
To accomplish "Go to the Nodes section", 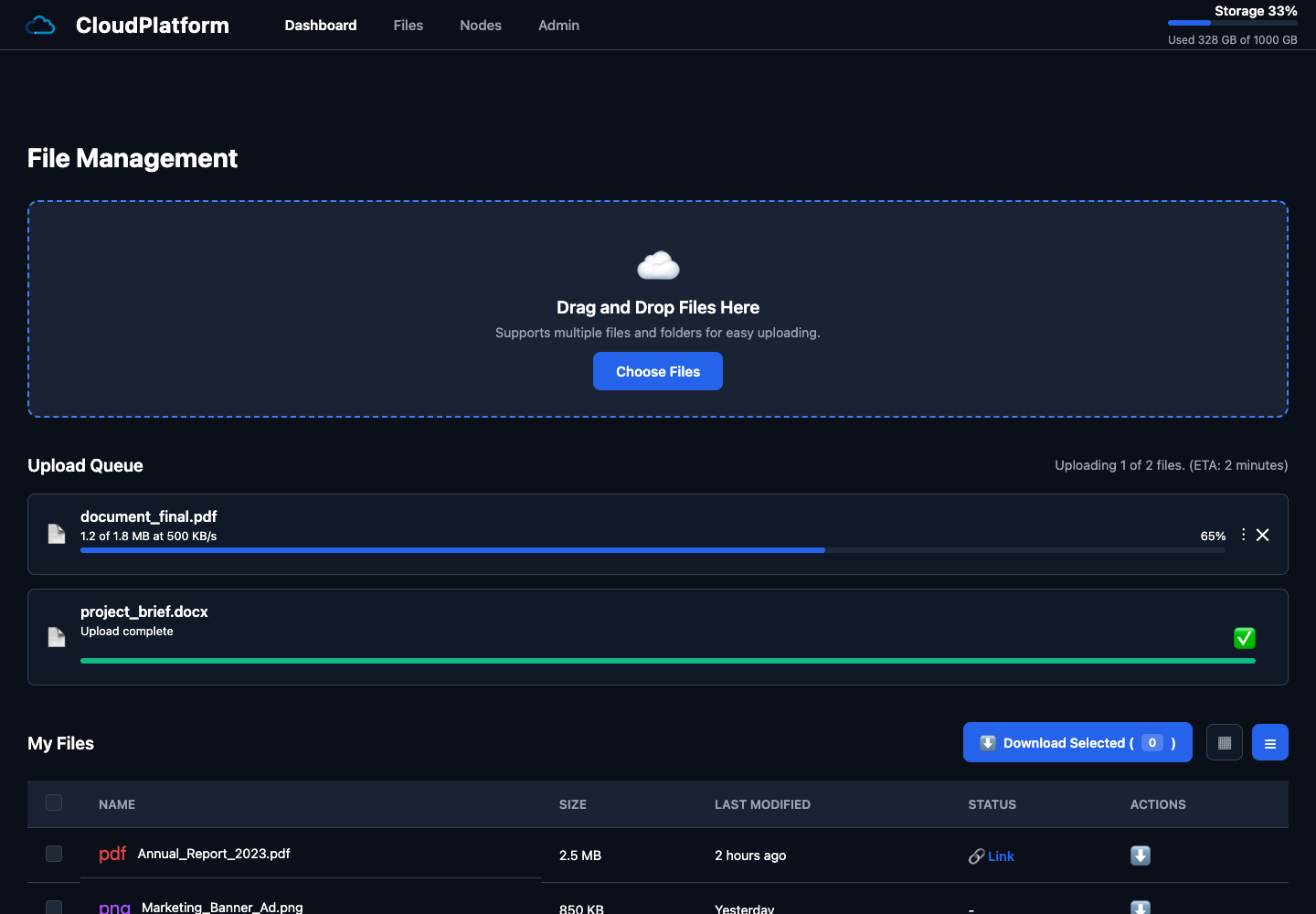I will (x=481, y=26).
